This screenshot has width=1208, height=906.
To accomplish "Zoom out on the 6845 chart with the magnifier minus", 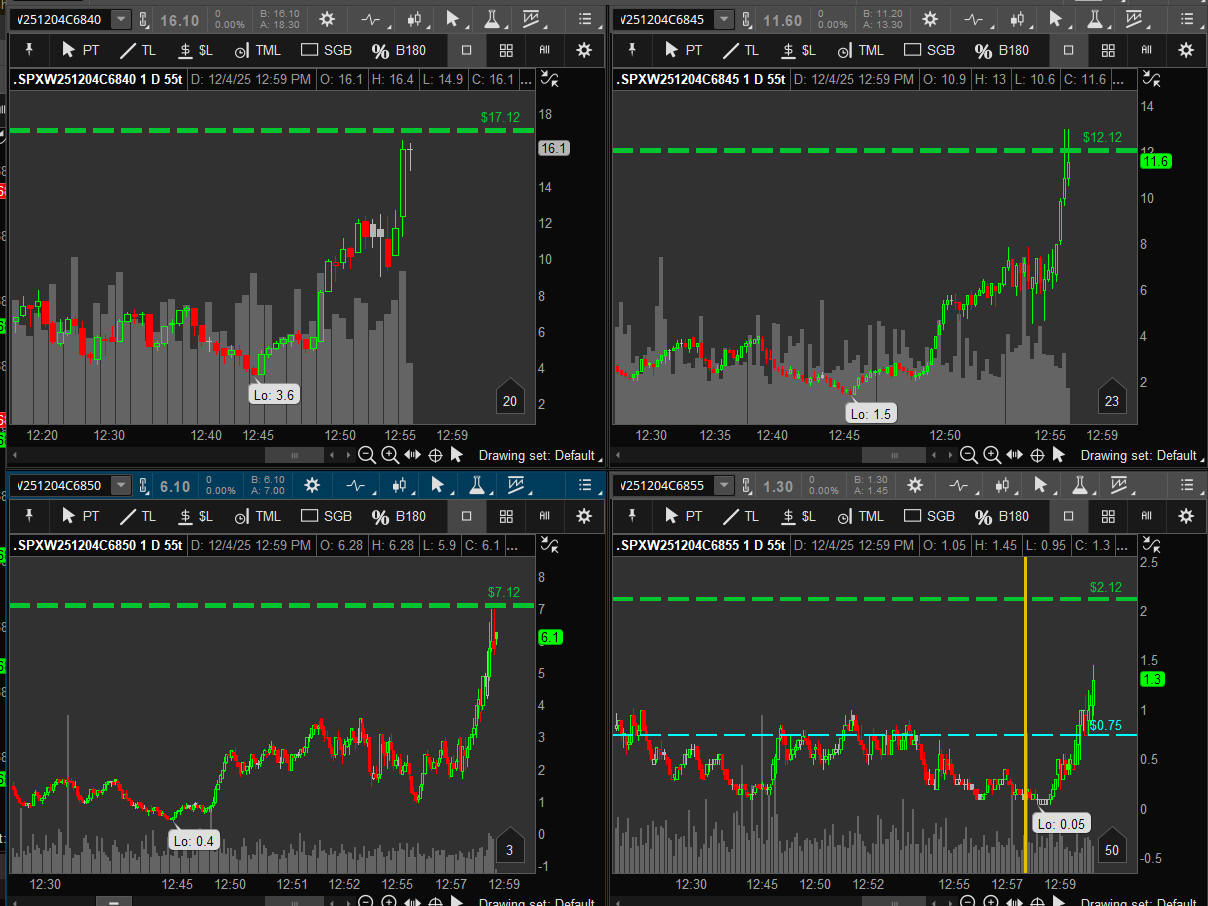I will [968, 455].
